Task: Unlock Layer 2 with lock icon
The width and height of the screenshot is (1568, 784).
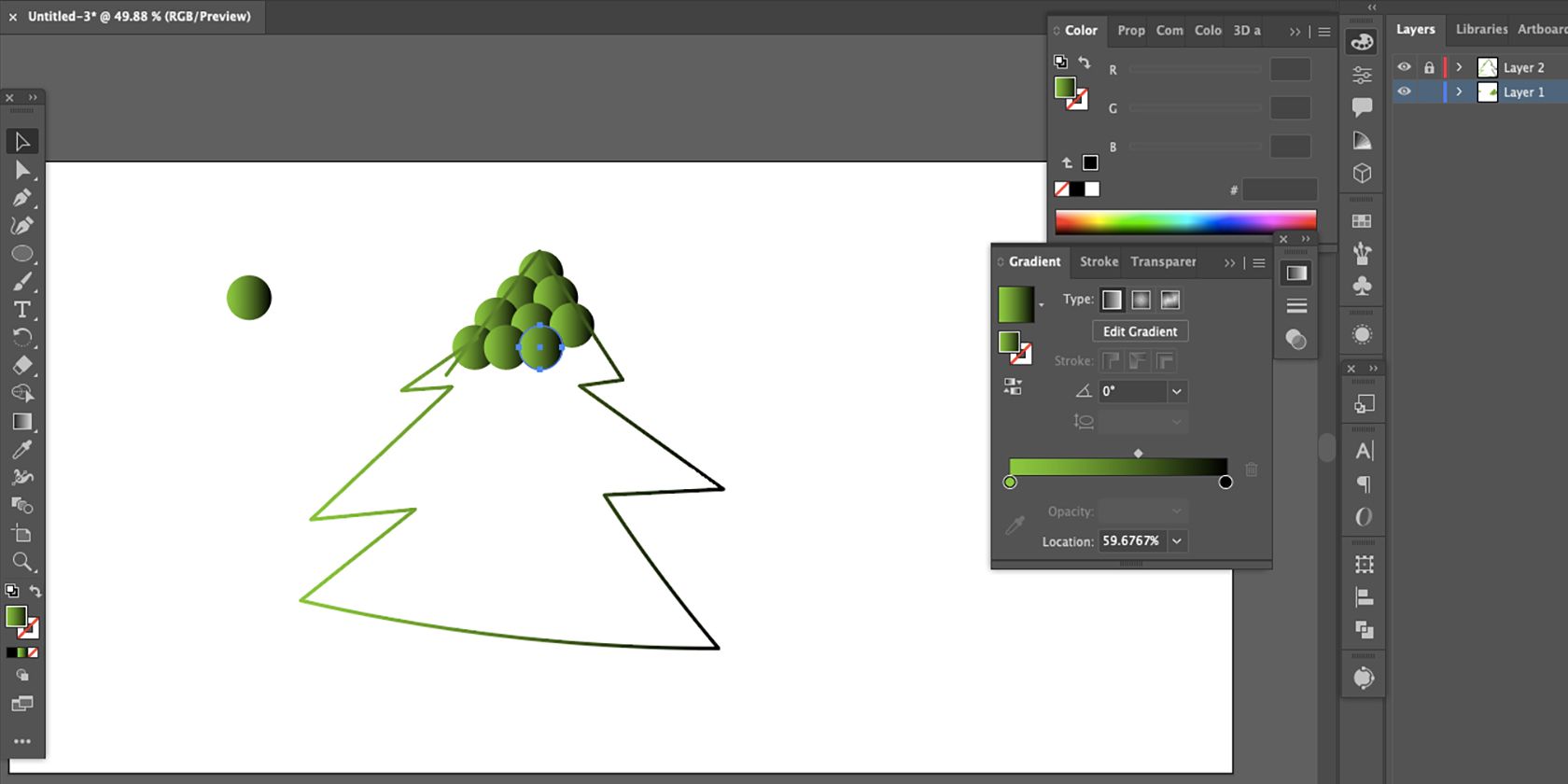Action: coord(1429,67)
